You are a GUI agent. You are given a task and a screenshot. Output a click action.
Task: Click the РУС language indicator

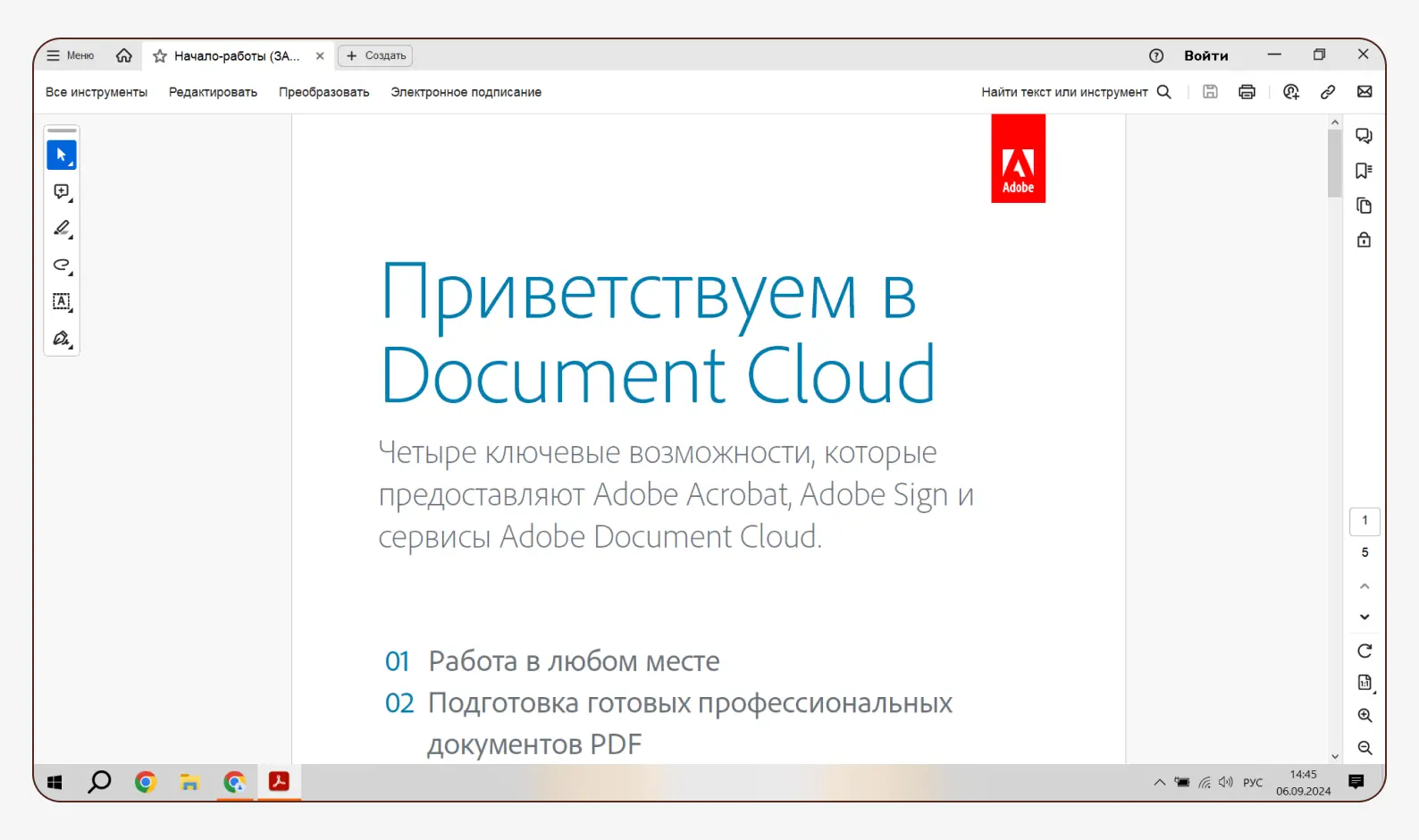click(1253, 783)
